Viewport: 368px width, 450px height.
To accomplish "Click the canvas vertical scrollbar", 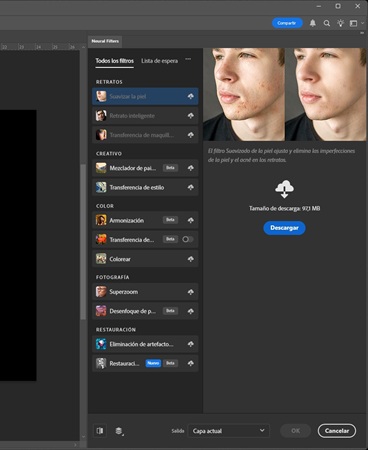I will (83, 242).
